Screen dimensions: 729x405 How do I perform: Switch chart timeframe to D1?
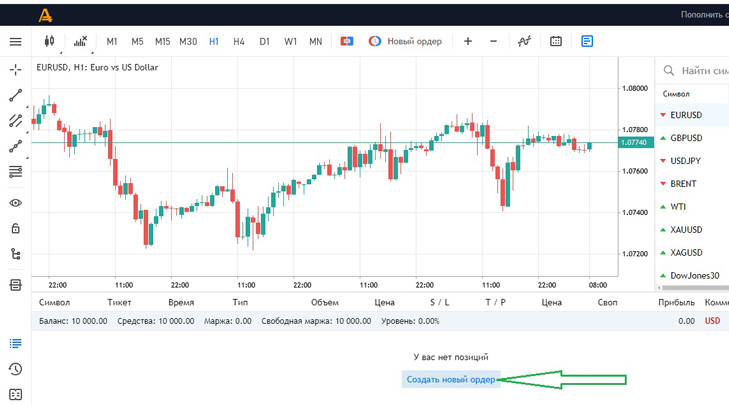click(x=264, y=42)
